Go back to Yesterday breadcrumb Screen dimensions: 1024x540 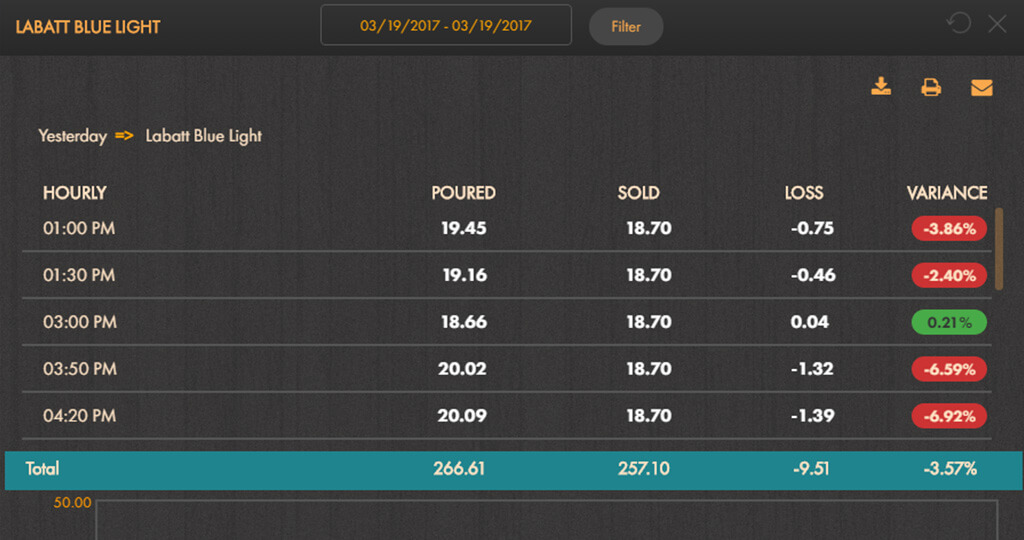pos(72,136)
